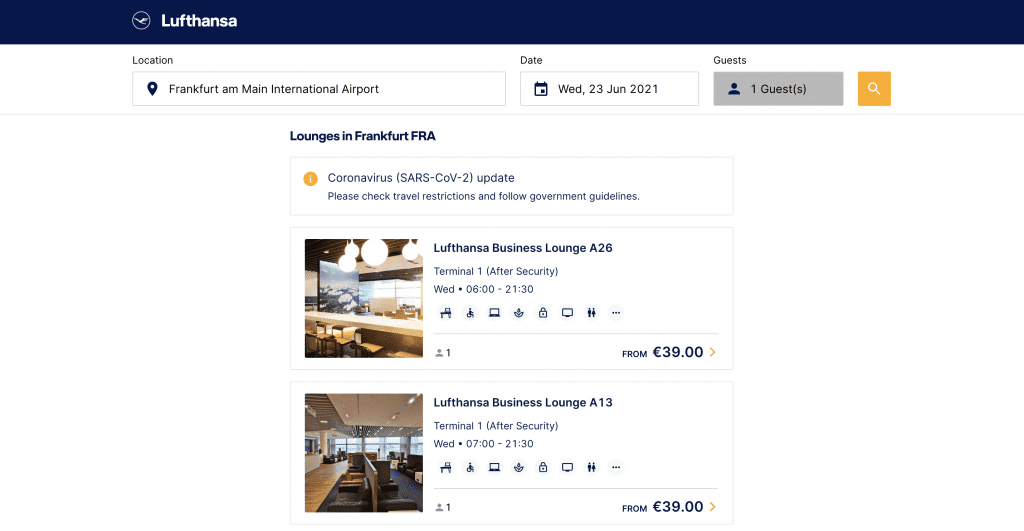Screen dimensions: 1024x531
Task: Click locker padlock icon for Lounge A13
Action: tap(543, 468)
